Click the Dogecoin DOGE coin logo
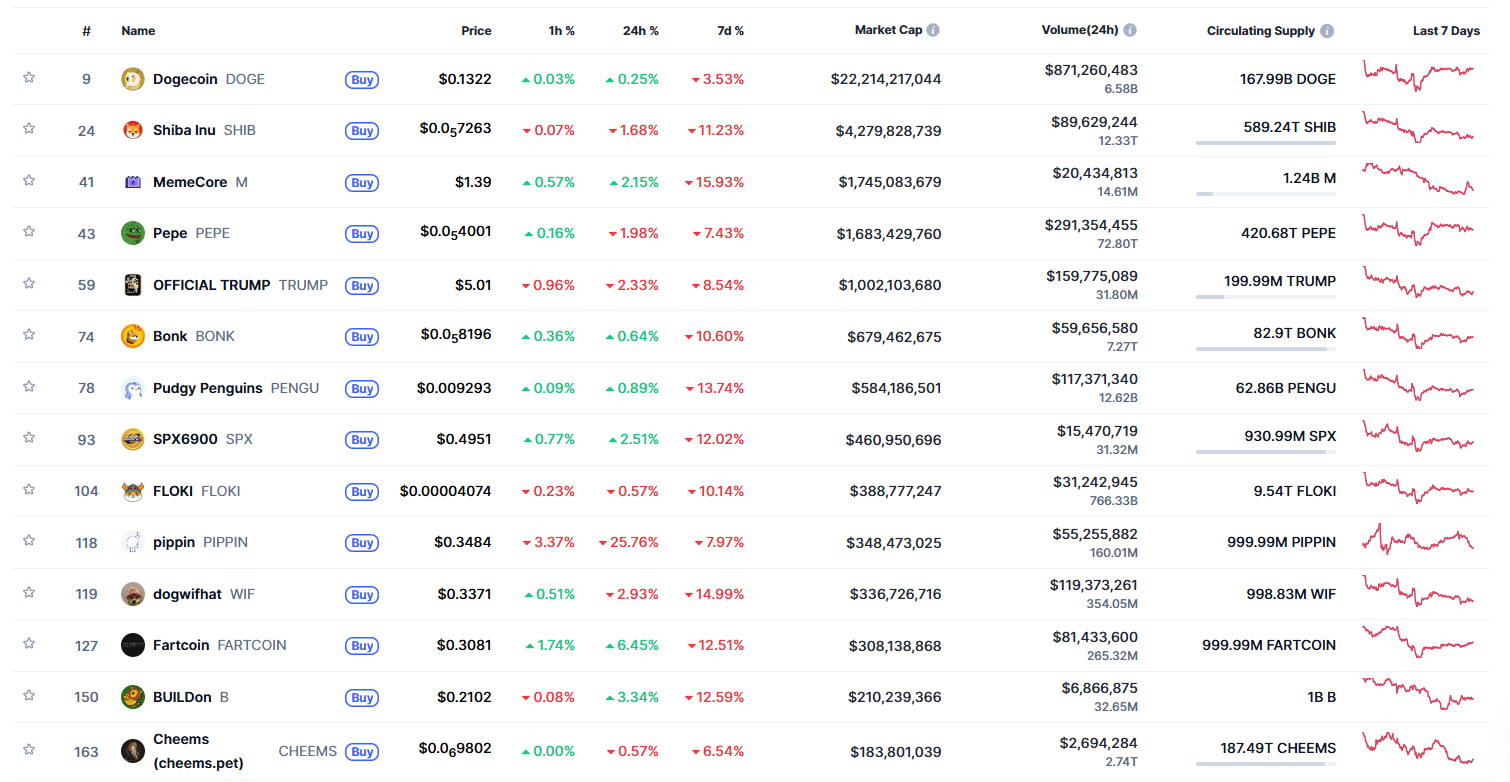The image size is (1510, 782). 131,79
